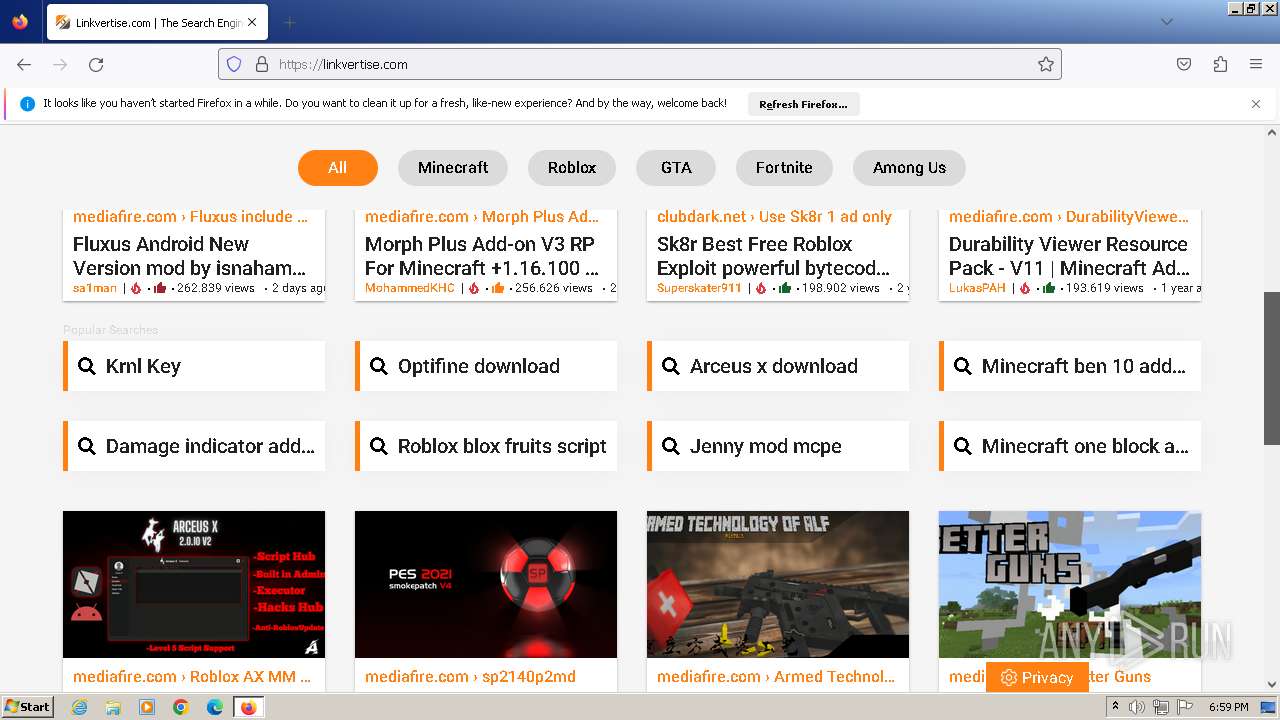Select the Fortnite category filter
1280x720 pixels.
click(x=784, y=168)
